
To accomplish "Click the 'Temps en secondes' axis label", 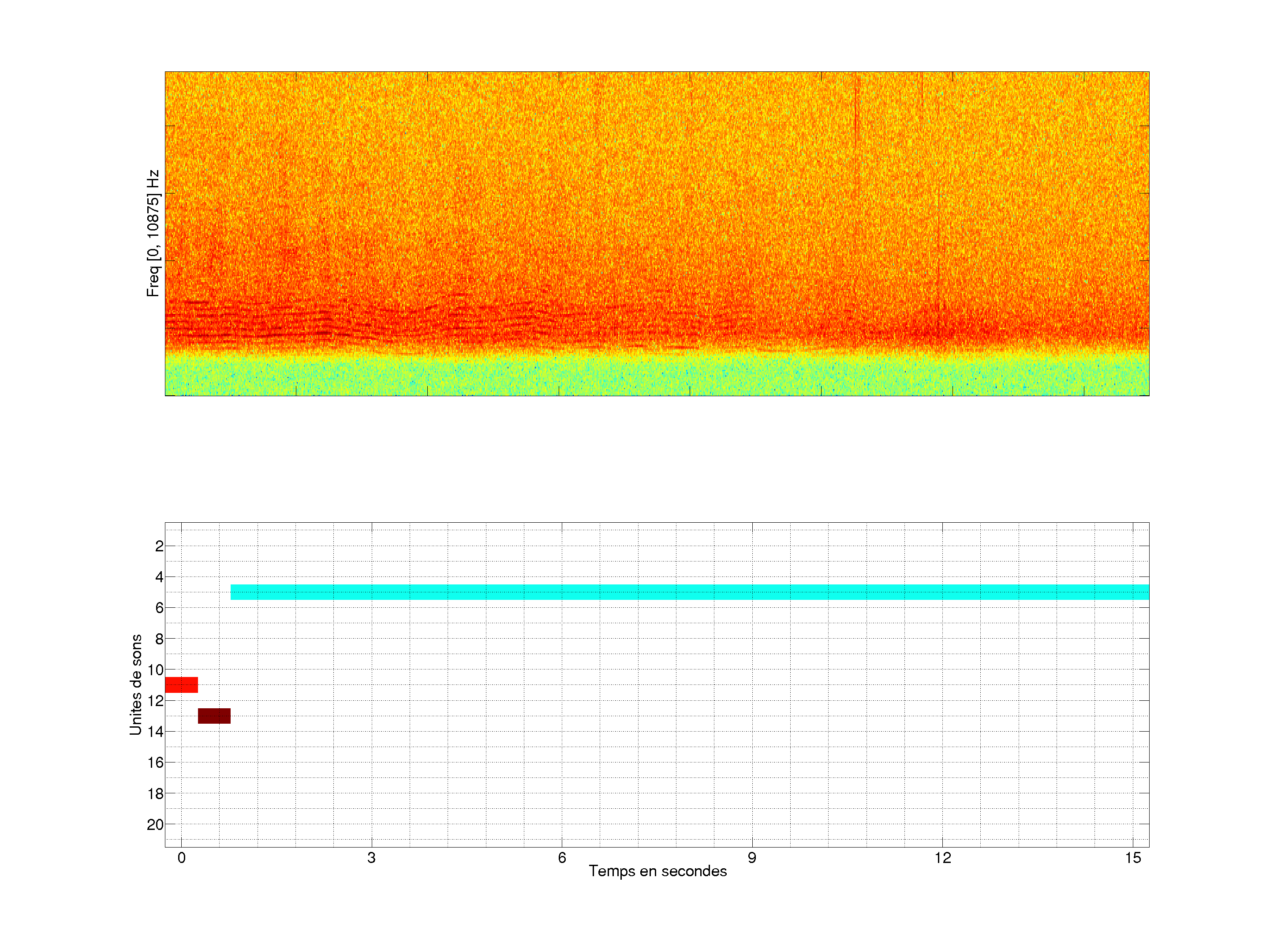I will pos(657,871).
